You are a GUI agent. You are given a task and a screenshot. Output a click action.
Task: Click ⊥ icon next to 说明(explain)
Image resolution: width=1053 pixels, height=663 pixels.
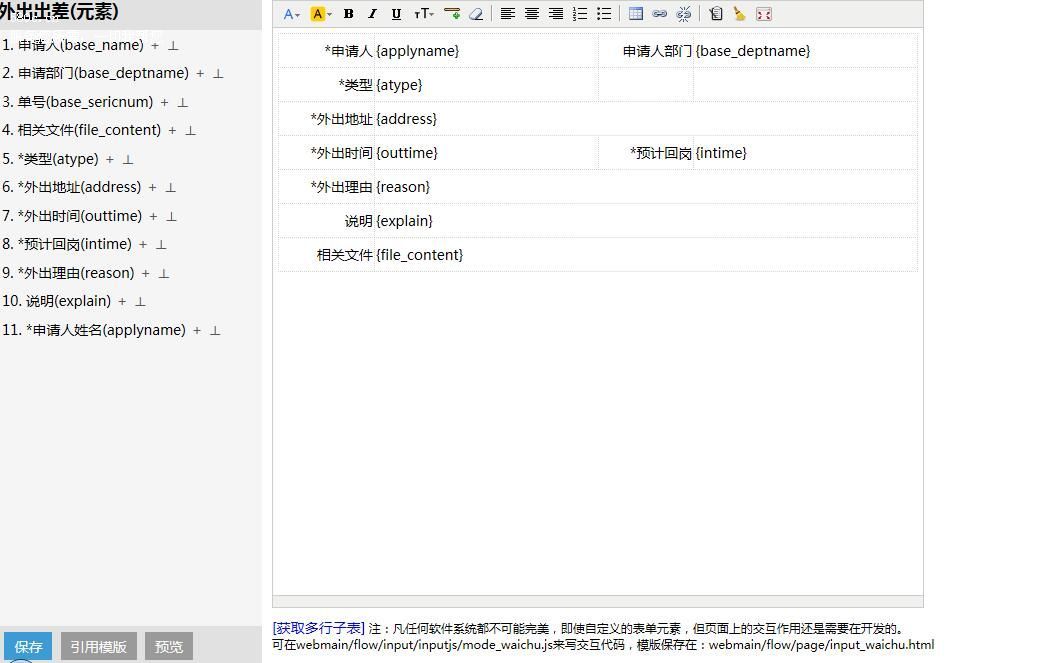click(x=140, y=302)
